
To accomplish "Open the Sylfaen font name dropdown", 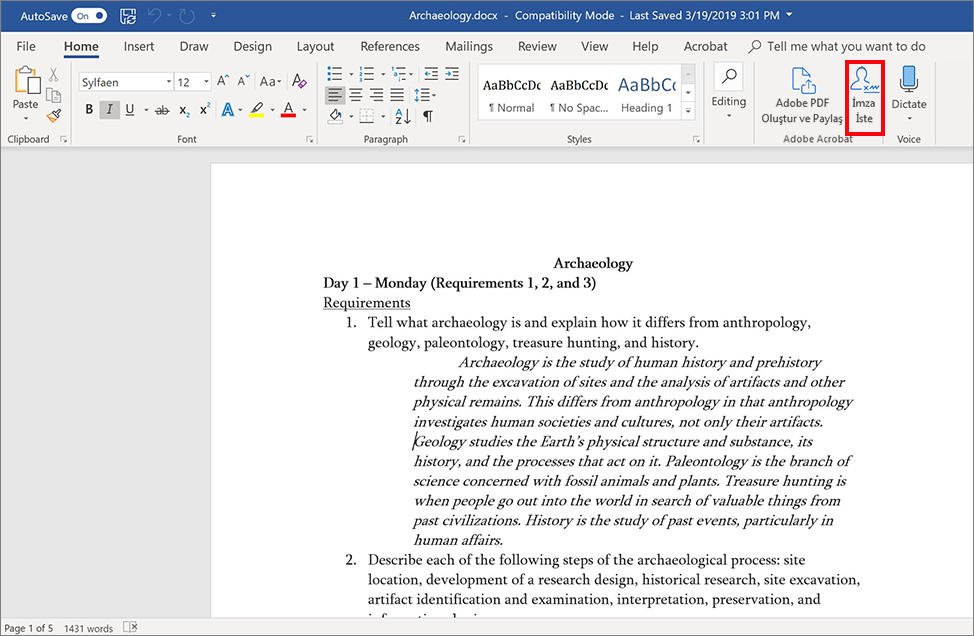I will [168, 81].
